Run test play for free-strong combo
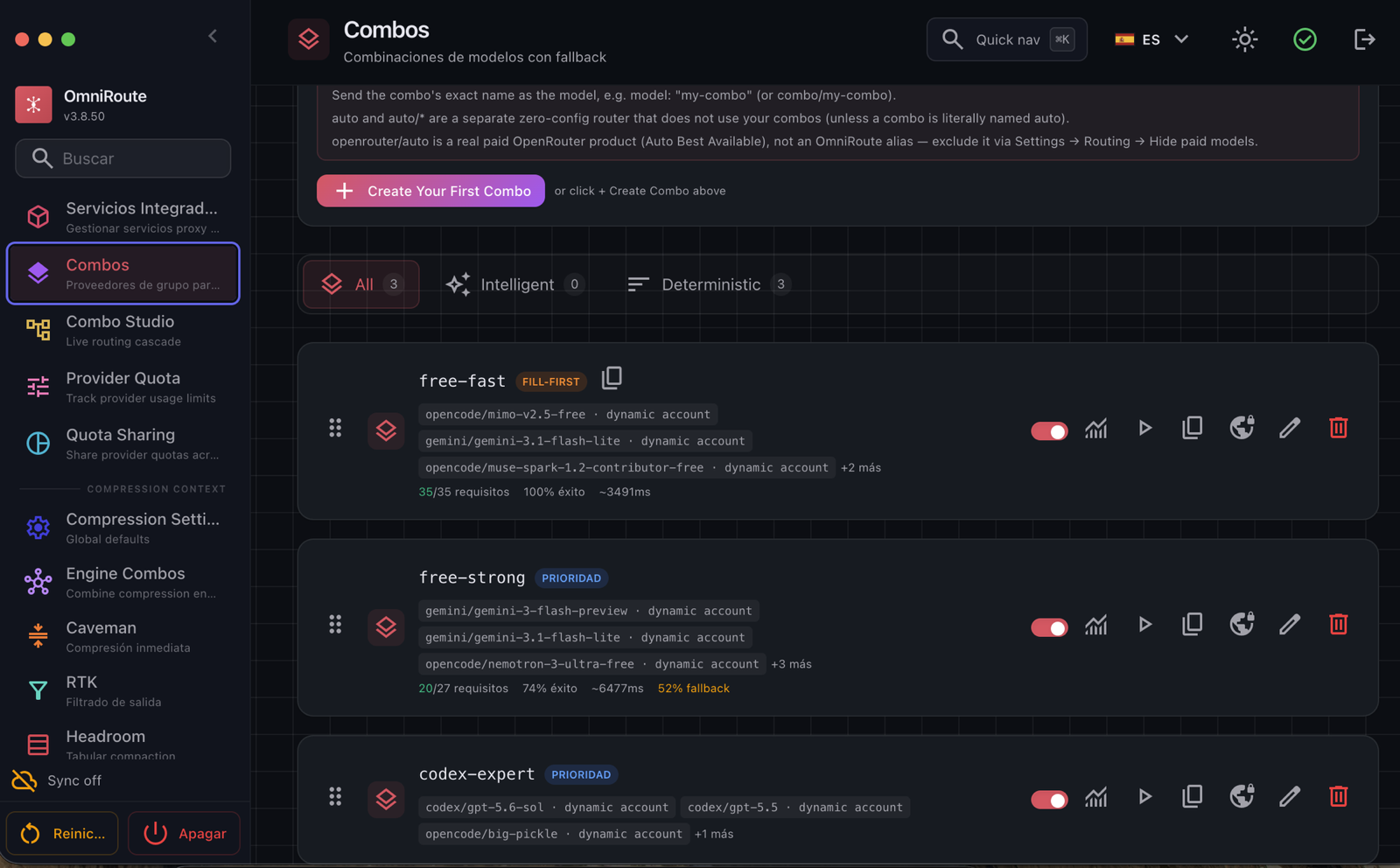This screenshot has height=868, width=1400. (x=1144, y=625)
